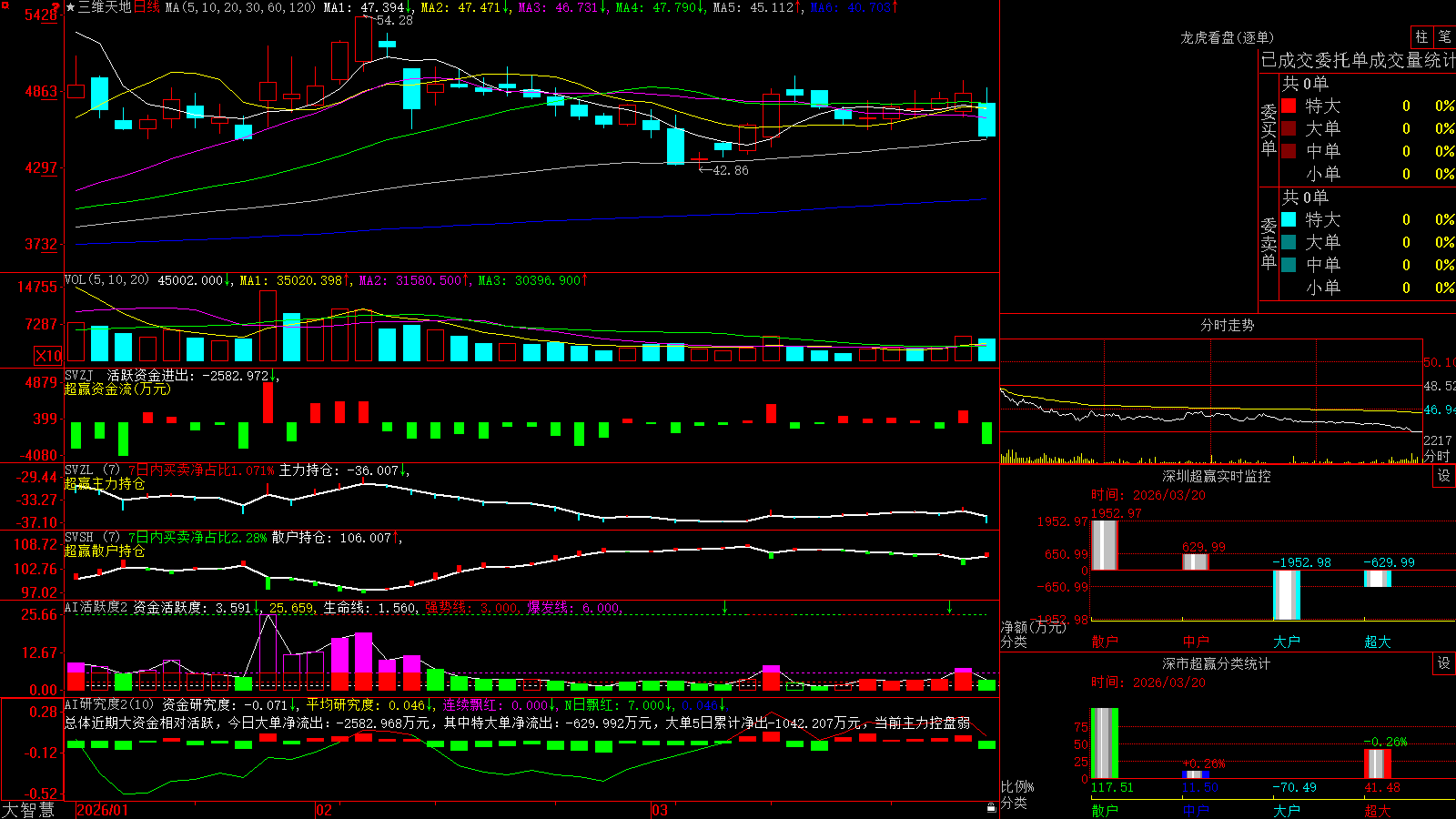Click the 深圳超赢实时监控 panel title
Image resolution: width=1456 pixels, height=819 pixels.
(1217, 476)
